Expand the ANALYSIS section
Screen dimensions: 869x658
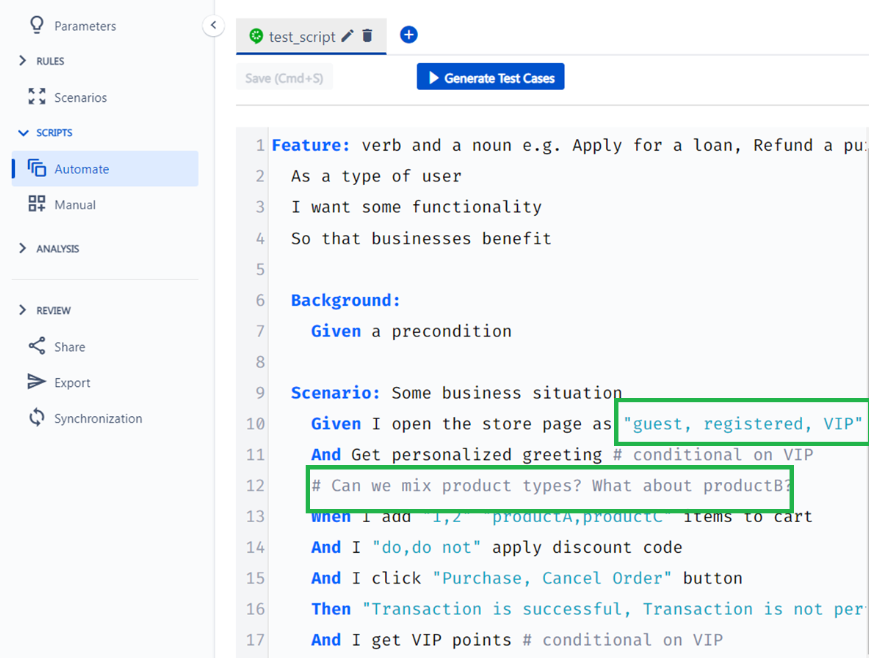[23, 248]
